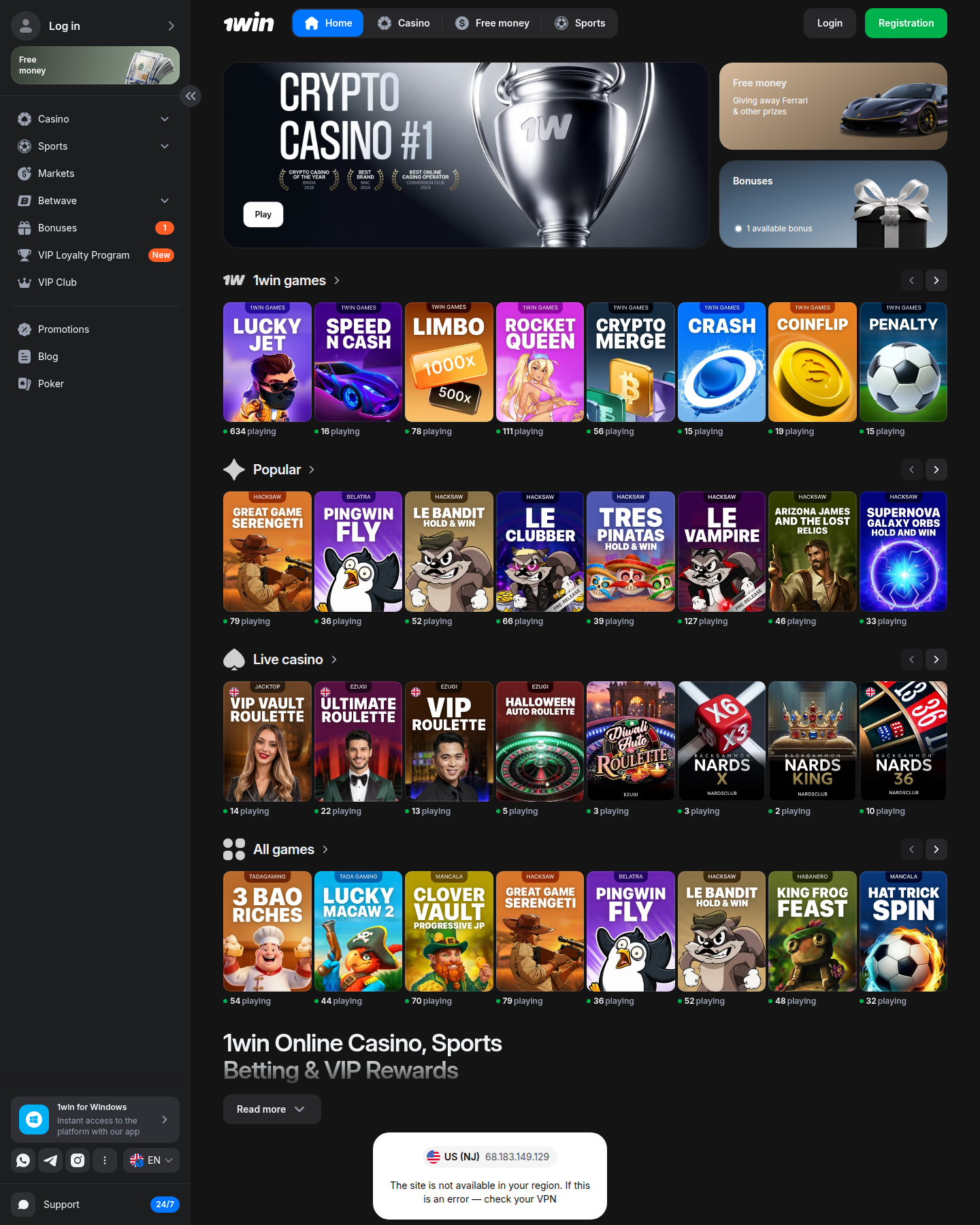980x1225 pixels.
Task: Open the Log in chevron in the sidebar
Action: pyautogui.click(x=171, y=26)
